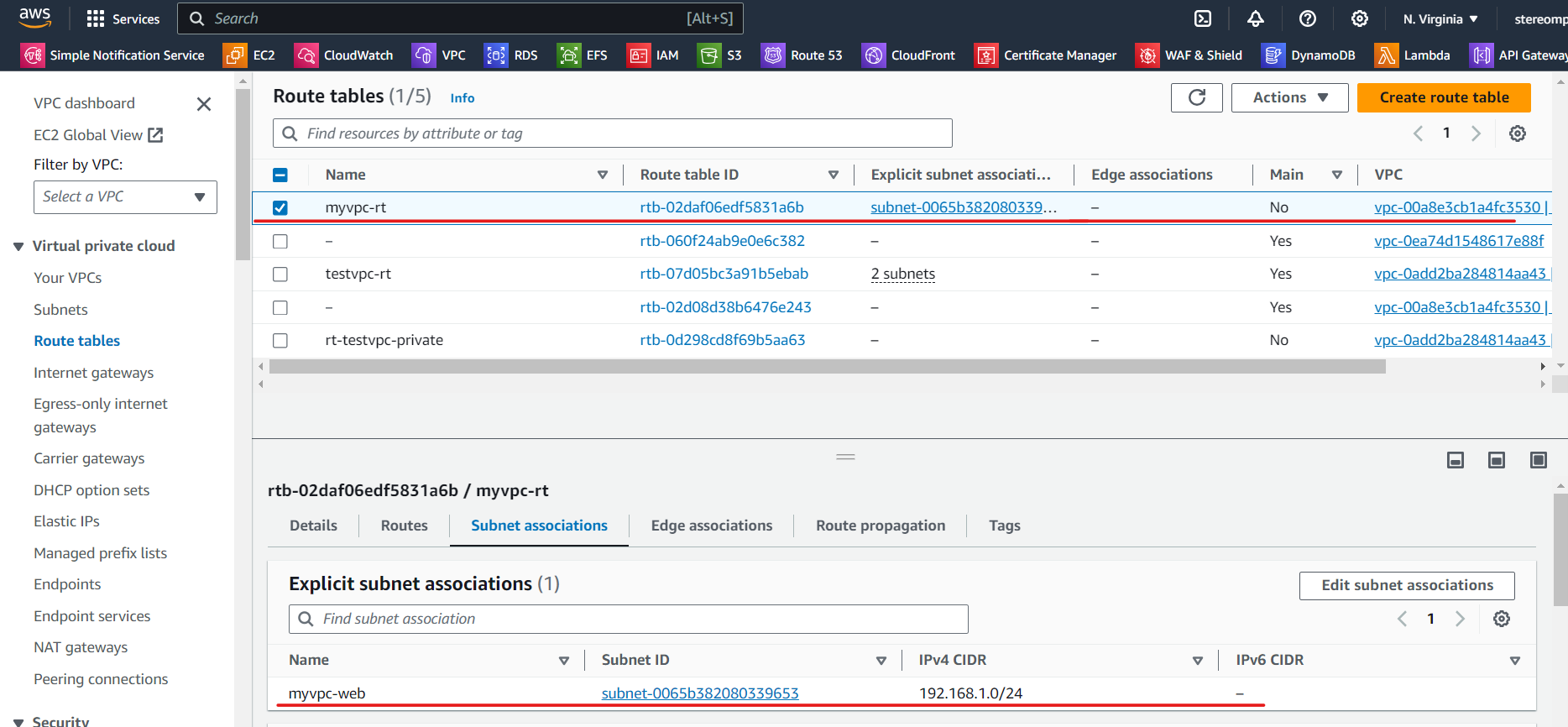Click the sidebar vertical scrollbar
The image size is (1568, 727).
[243, 175]
